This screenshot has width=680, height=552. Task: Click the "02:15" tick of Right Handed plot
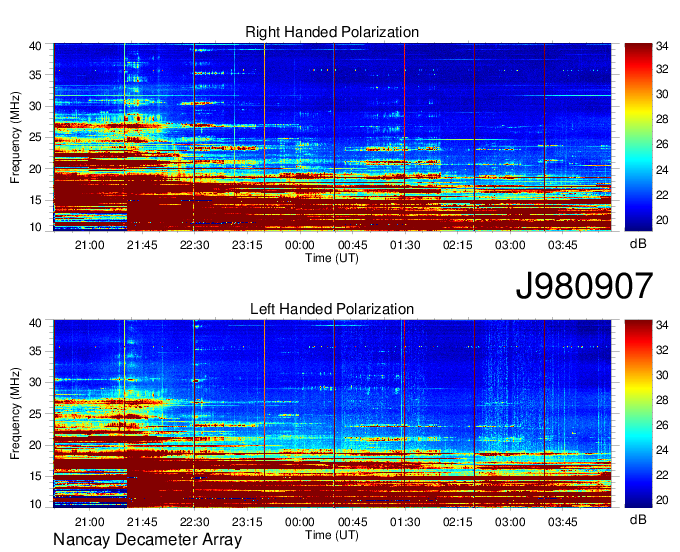tap(458, 245)
